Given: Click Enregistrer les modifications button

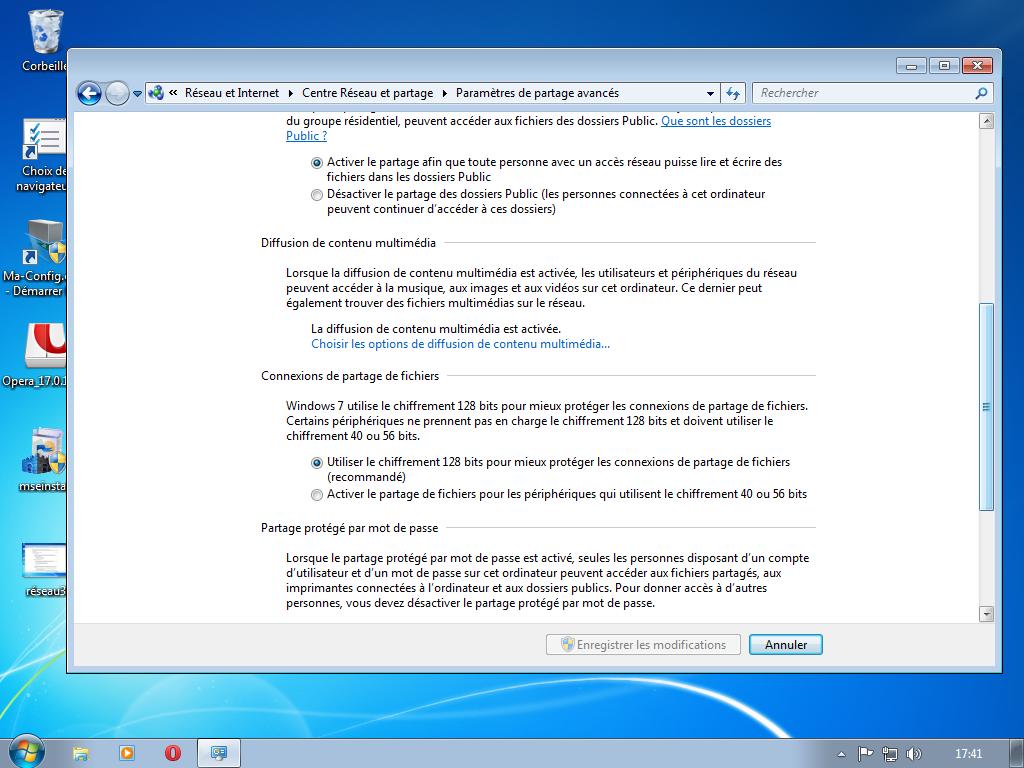Looking at the screenshot, I should 643,645.
